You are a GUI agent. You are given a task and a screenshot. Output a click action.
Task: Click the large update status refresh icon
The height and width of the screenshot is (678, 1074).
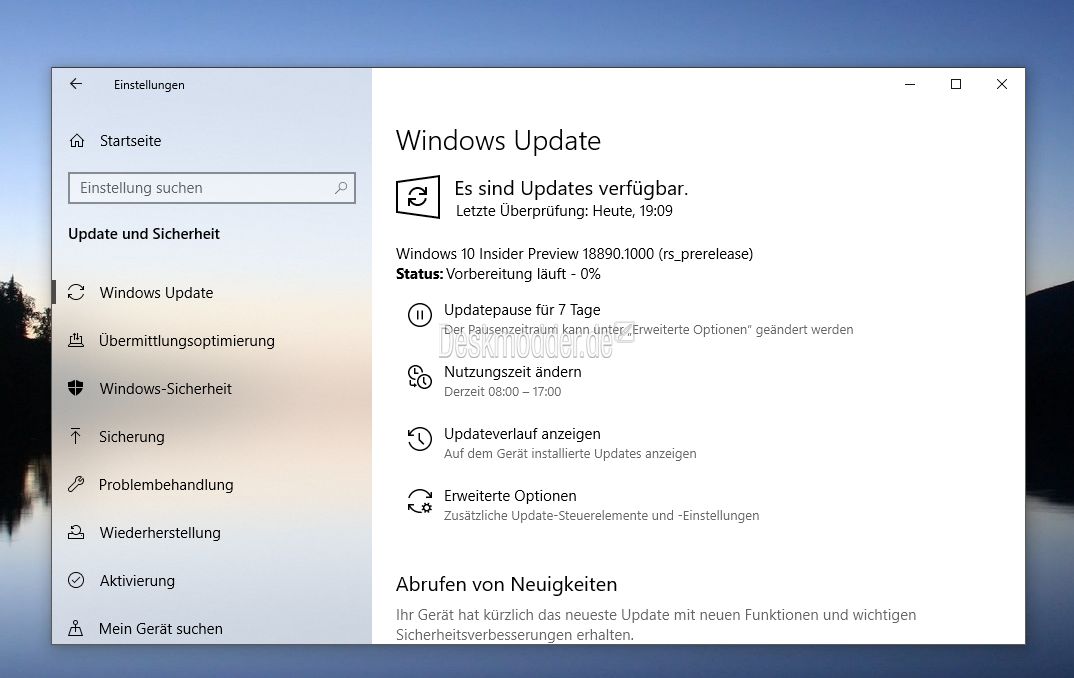[418, 197]
